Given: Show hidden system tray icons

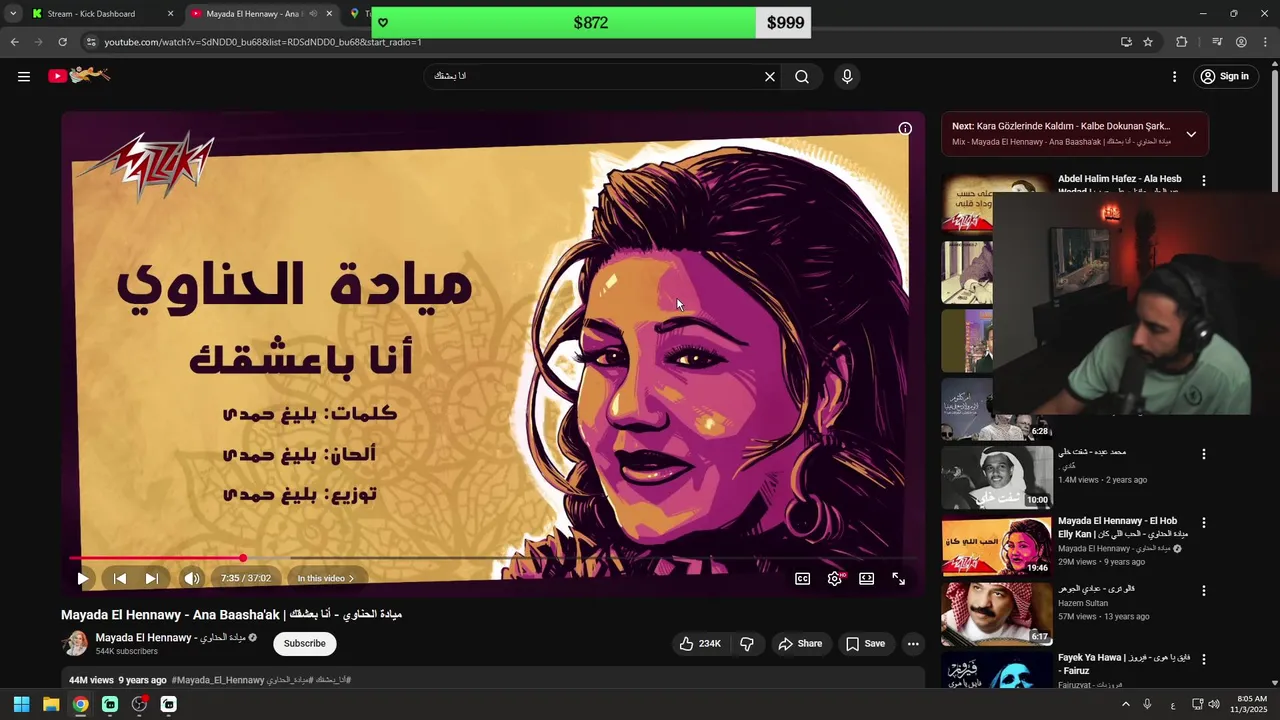Looking at the screenshot, I should click(1125, 704).
